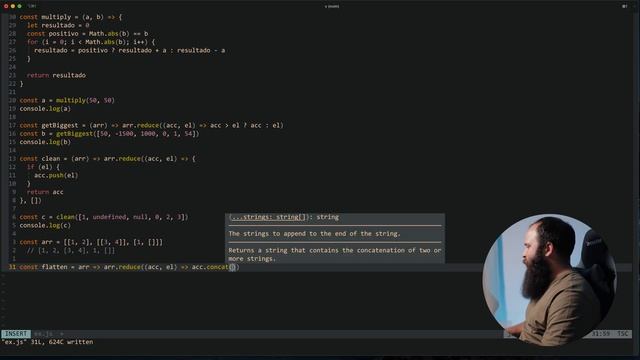Place cursor on "const multiply = (a, b) => {" line
The width and height of the screenshot is (640, 360).
pyautogui.click(x=71, y=17)
